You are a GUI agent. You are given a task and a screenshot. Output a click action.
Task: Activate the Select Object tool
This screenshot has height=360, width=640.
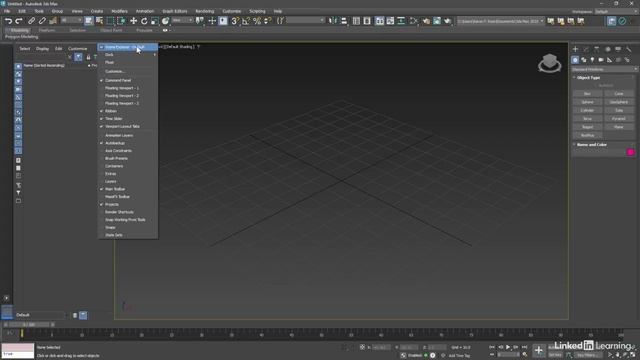coord(89,21)
